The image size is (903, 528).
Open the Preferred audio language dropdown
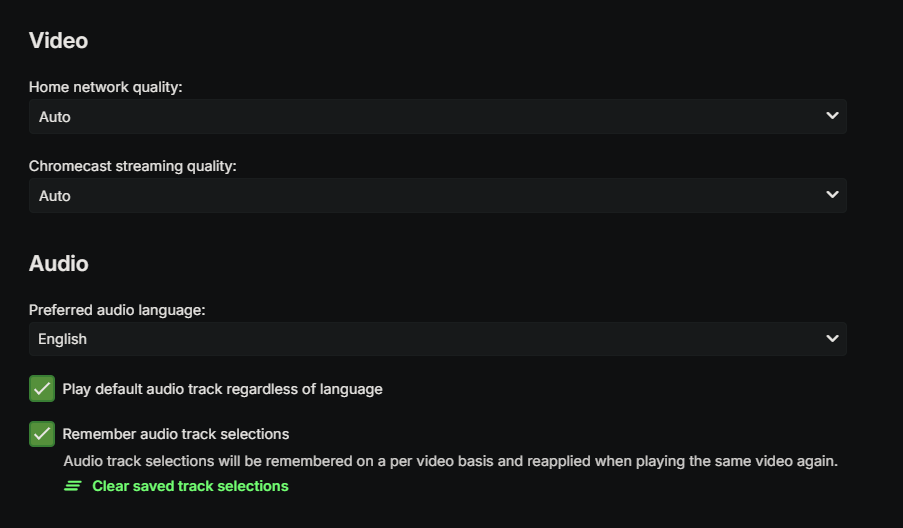(x=437, y=339)
